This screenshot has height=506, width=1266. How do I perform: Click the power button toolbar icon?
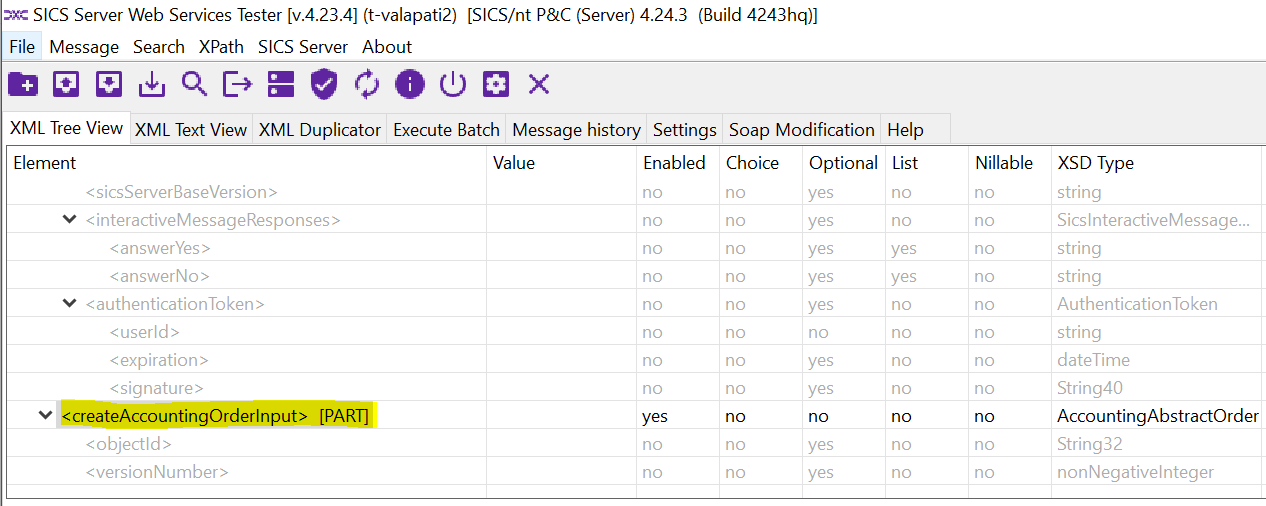click(453, 85)
